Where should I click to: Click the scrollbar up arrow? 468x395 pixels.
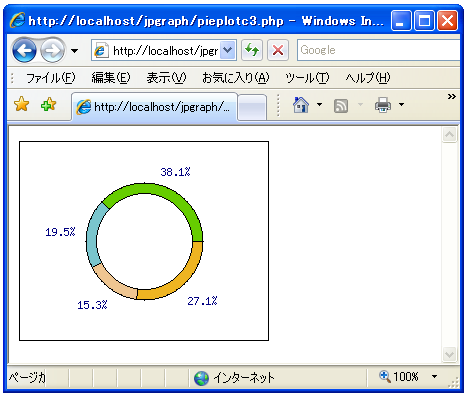(x=449, y=135)
